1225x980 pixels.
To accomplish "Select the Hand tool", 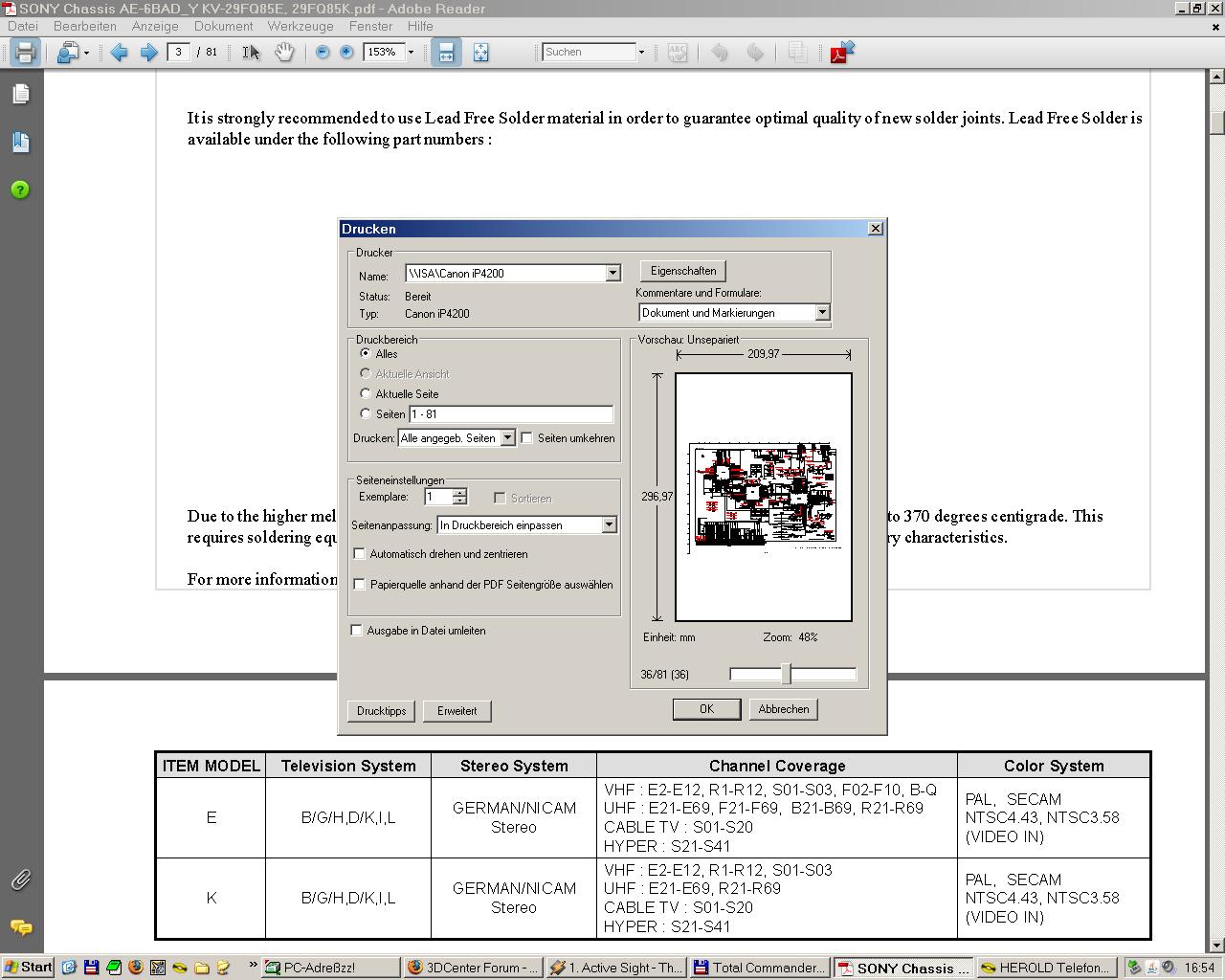I will [284, 53].
